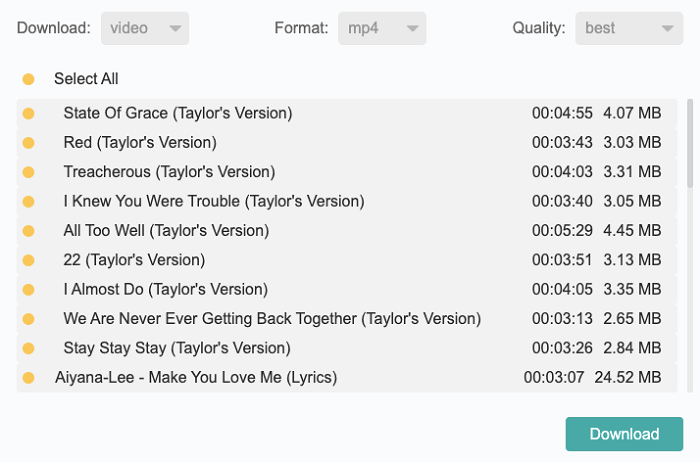Toggle selection for Aiyana-Lee Make You Love Me
Screen dimensions: 700x462
(x=29, y=378)
